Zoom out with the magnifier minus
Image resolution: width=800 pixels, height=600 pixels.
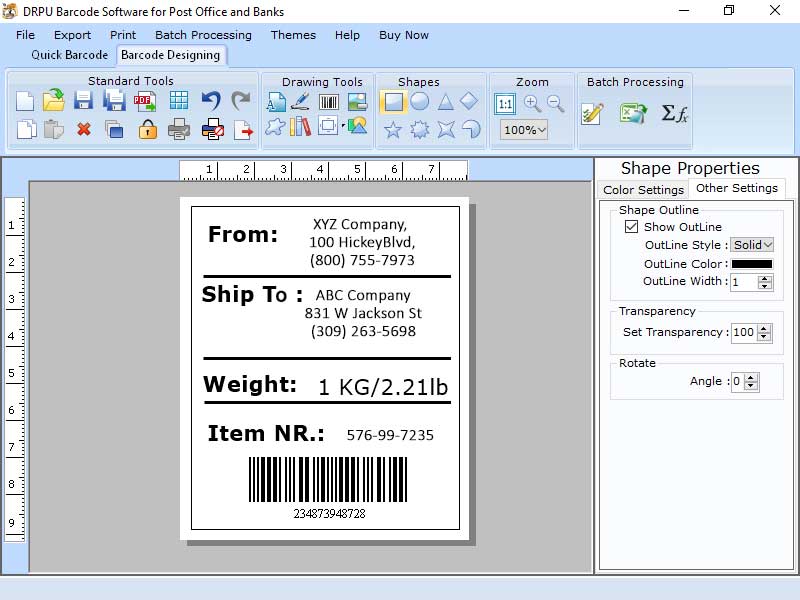(x=556, y=104)
